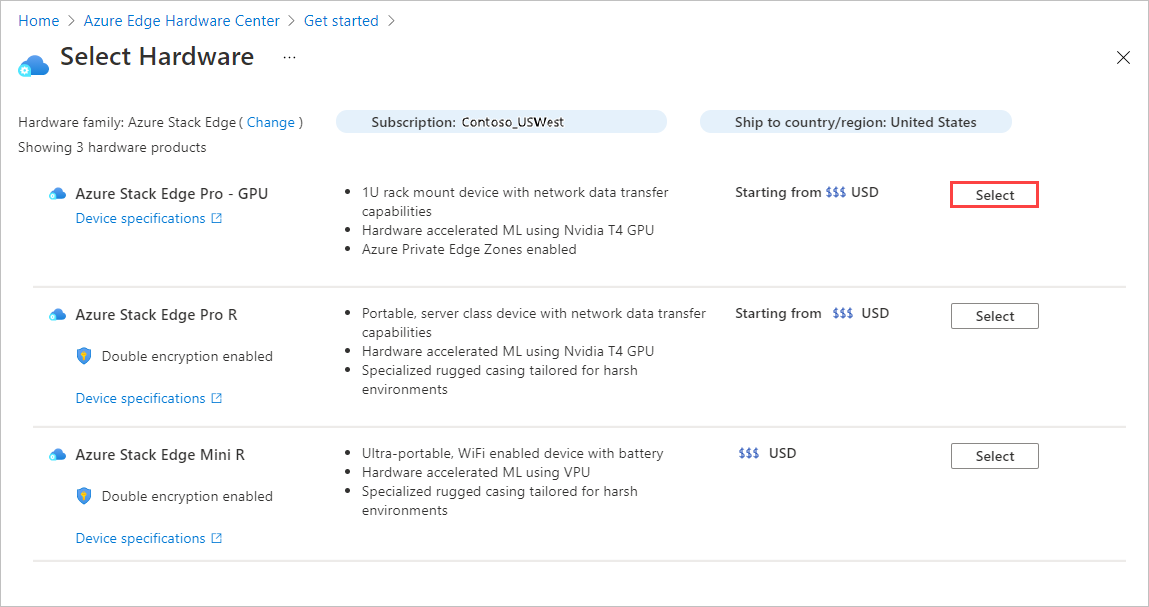Select the Azure Stack Edge Pro - GPU device
Screen dimensions: 1149x607
pos(993,193)
